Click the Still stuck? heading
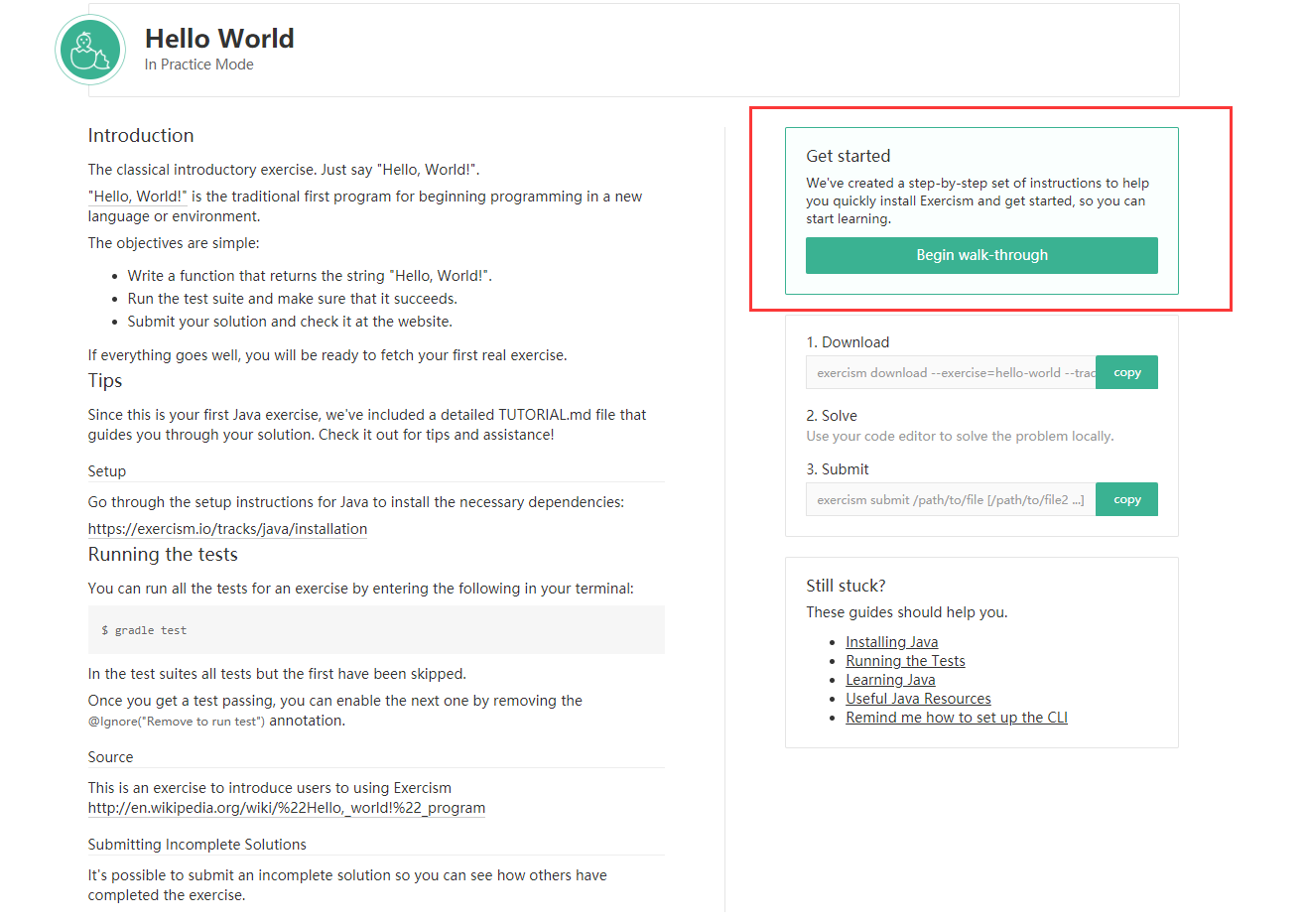 846,586
